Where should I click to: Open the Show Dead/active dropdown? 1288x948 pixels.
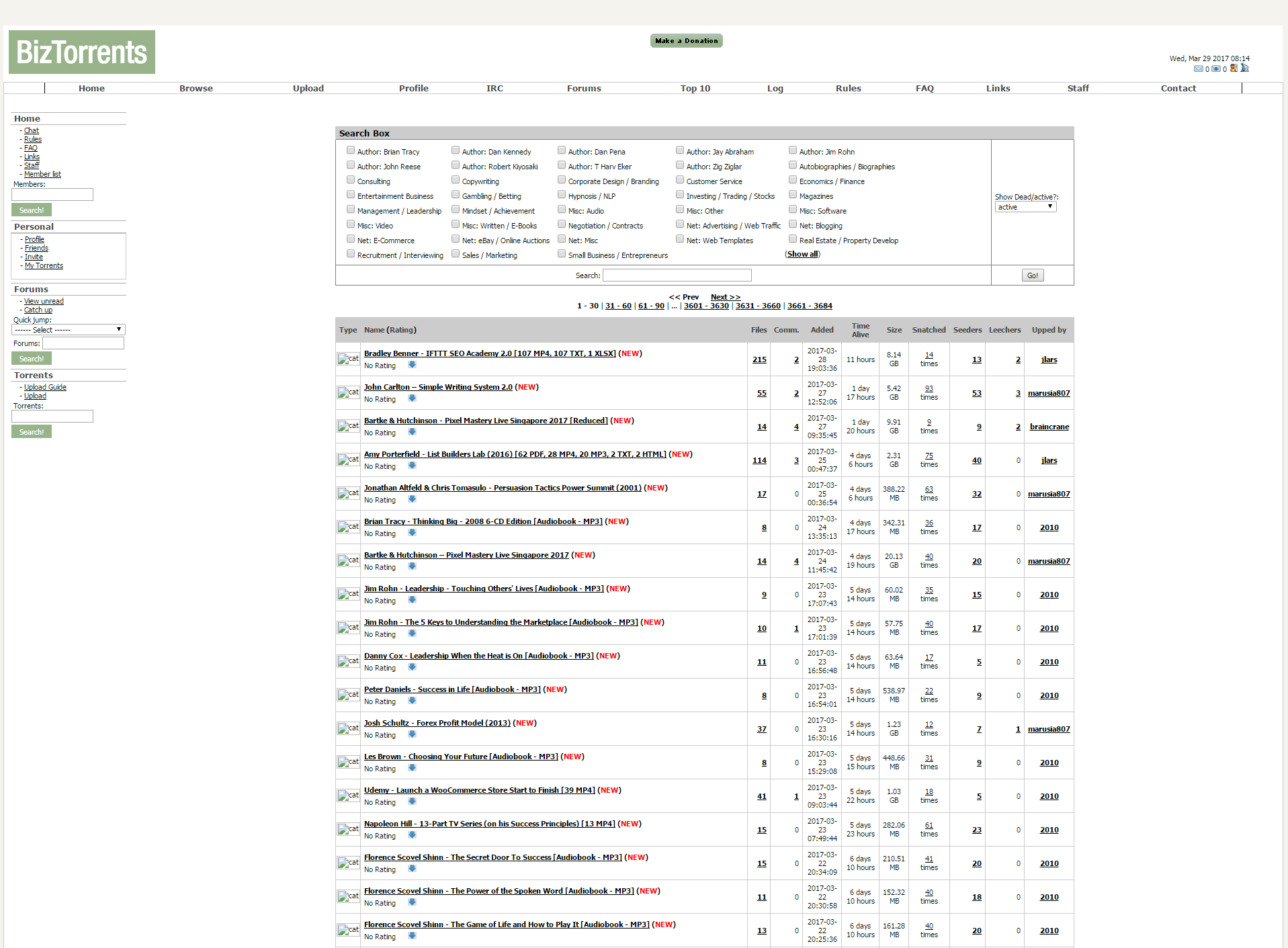[x=1025, y=207]
